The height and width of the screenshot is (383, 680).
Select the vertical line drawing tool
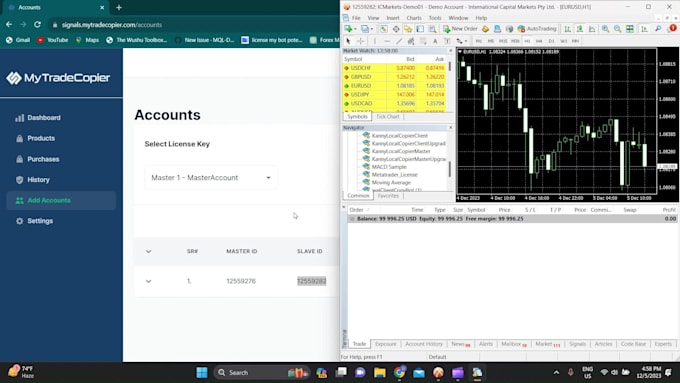375,41
